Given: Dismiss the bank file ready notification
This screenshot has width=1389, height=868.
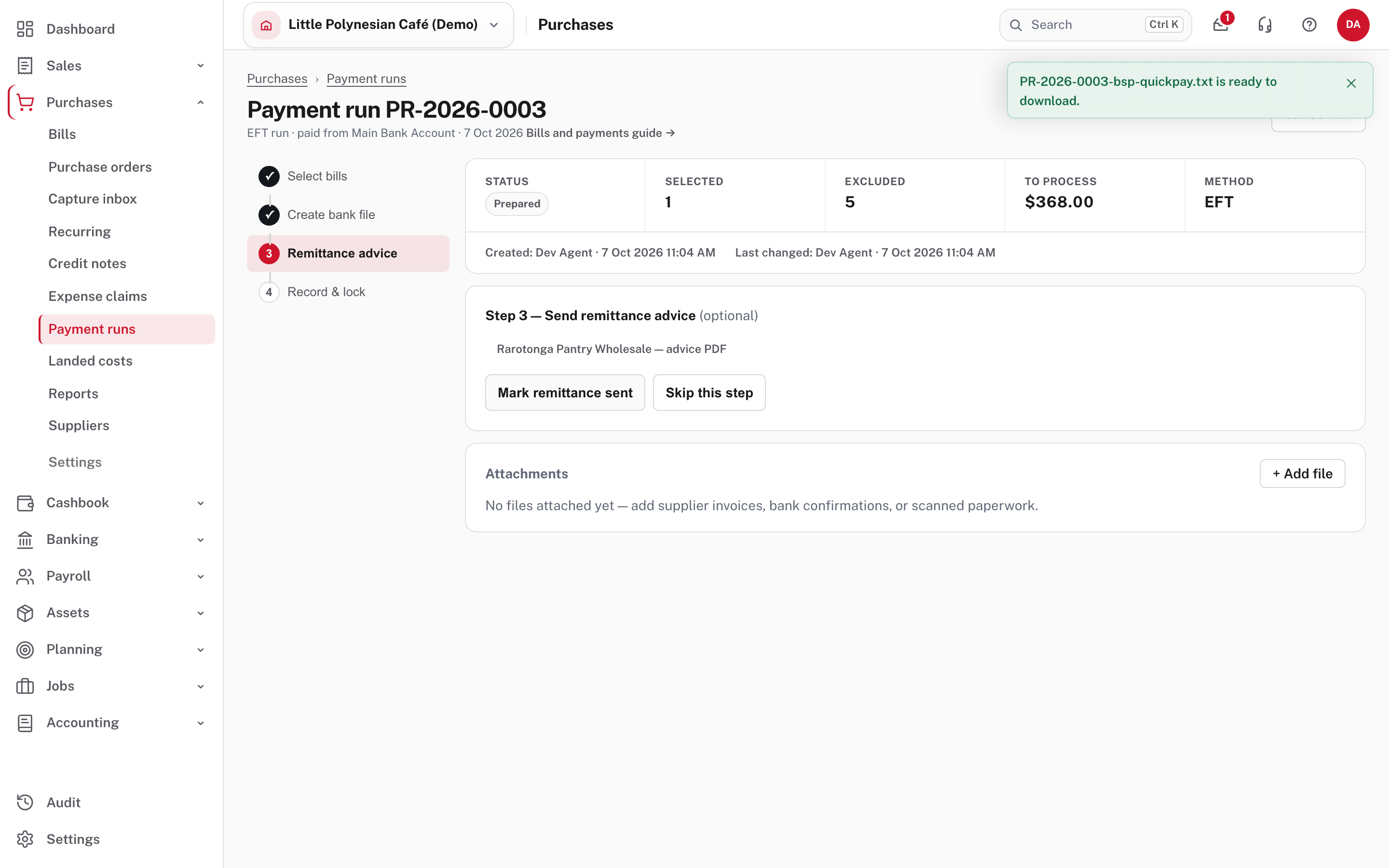Looking at the screenshot, I should coord(1351,83).
